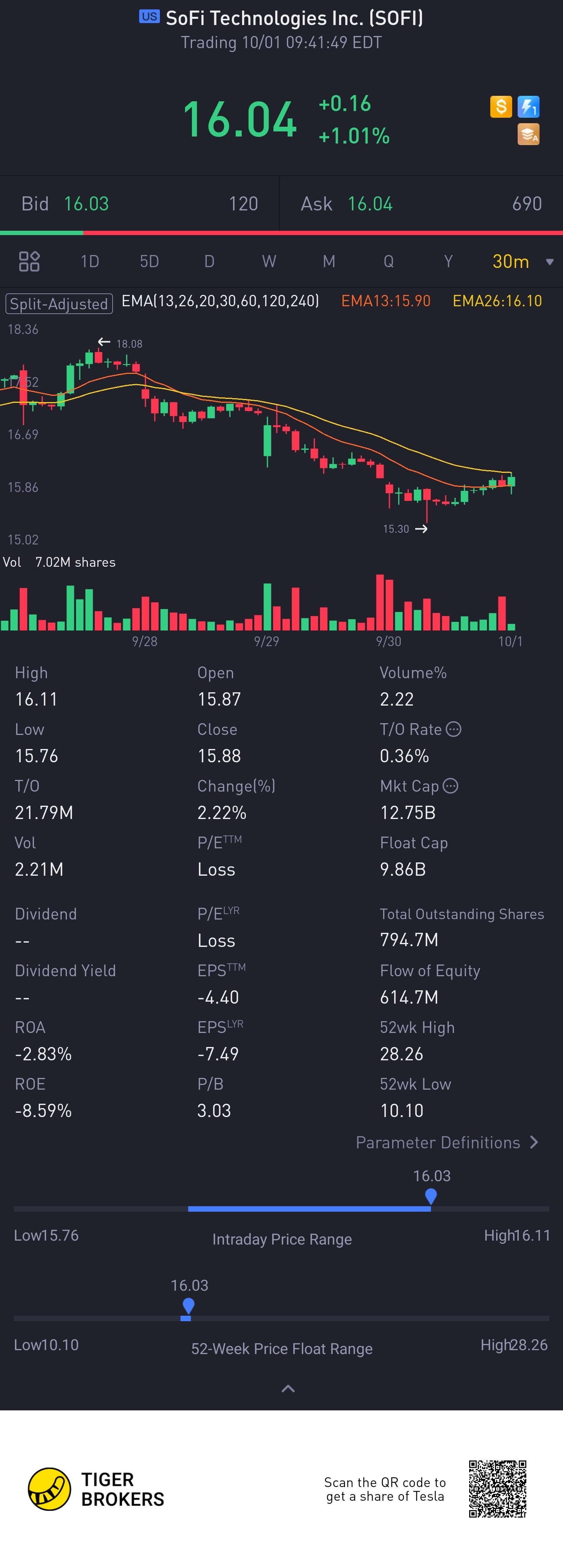Screen dimensions: 563x1568
Task: Tap the bid/ask ratio bar
Action: pos(281,233)
